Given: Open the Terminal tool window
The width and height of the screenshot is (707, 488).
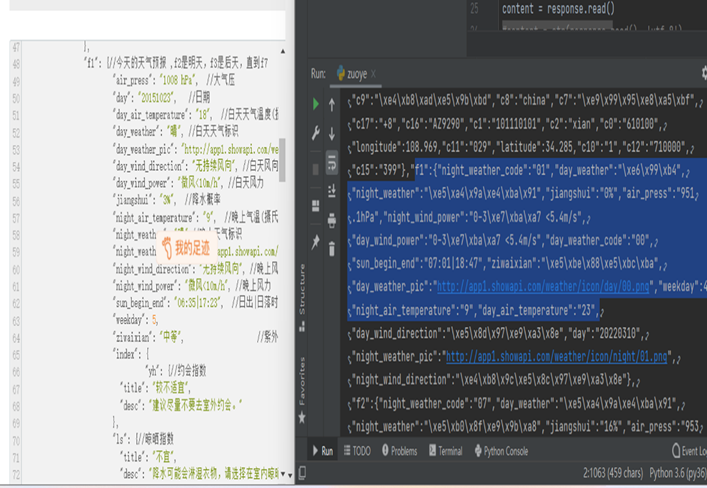Looking at the screenshot, I should [x=445, y=451].
